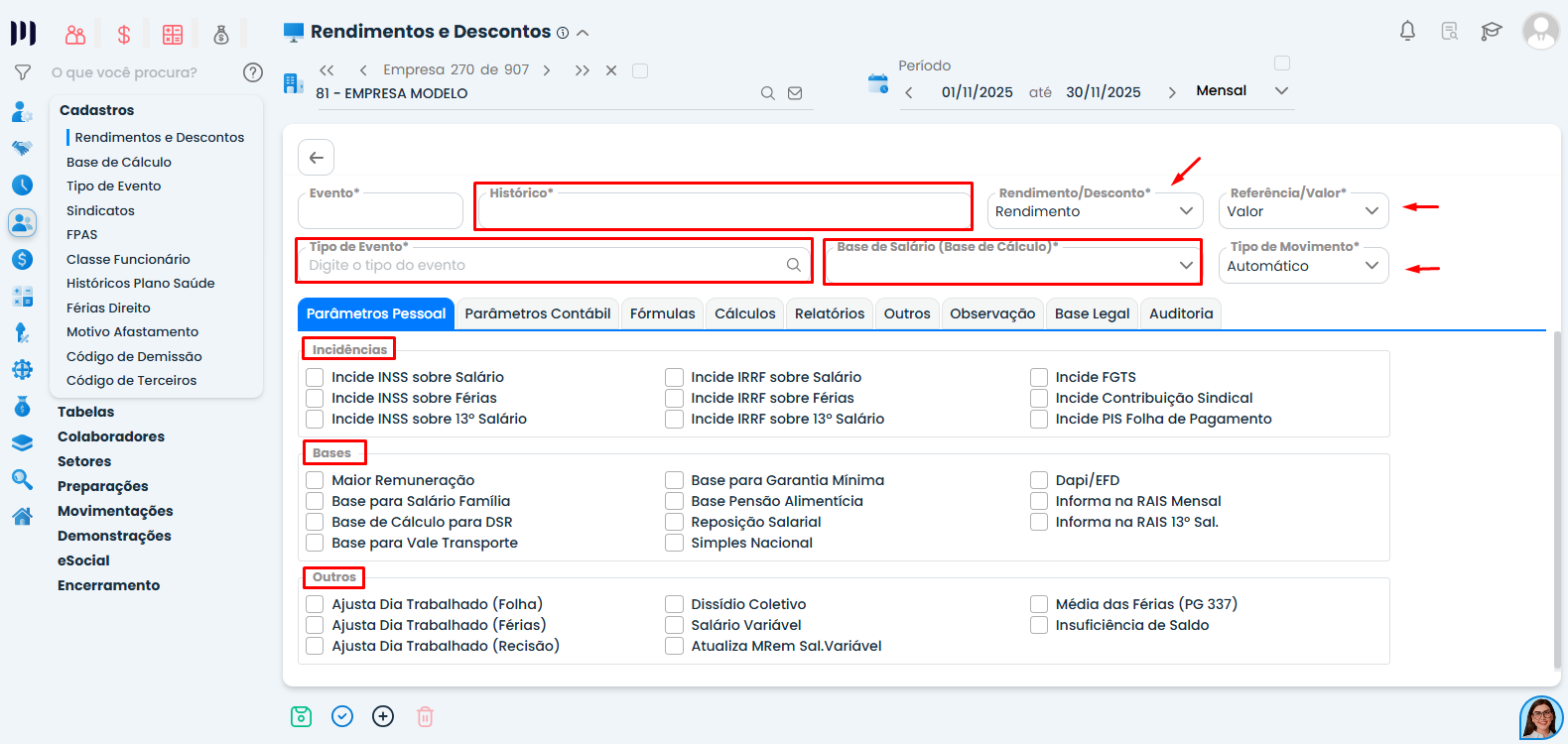Click the dollar sign icon in top toolbar
Viewport: 1568px width, 744px height.
tap(124, 35)
